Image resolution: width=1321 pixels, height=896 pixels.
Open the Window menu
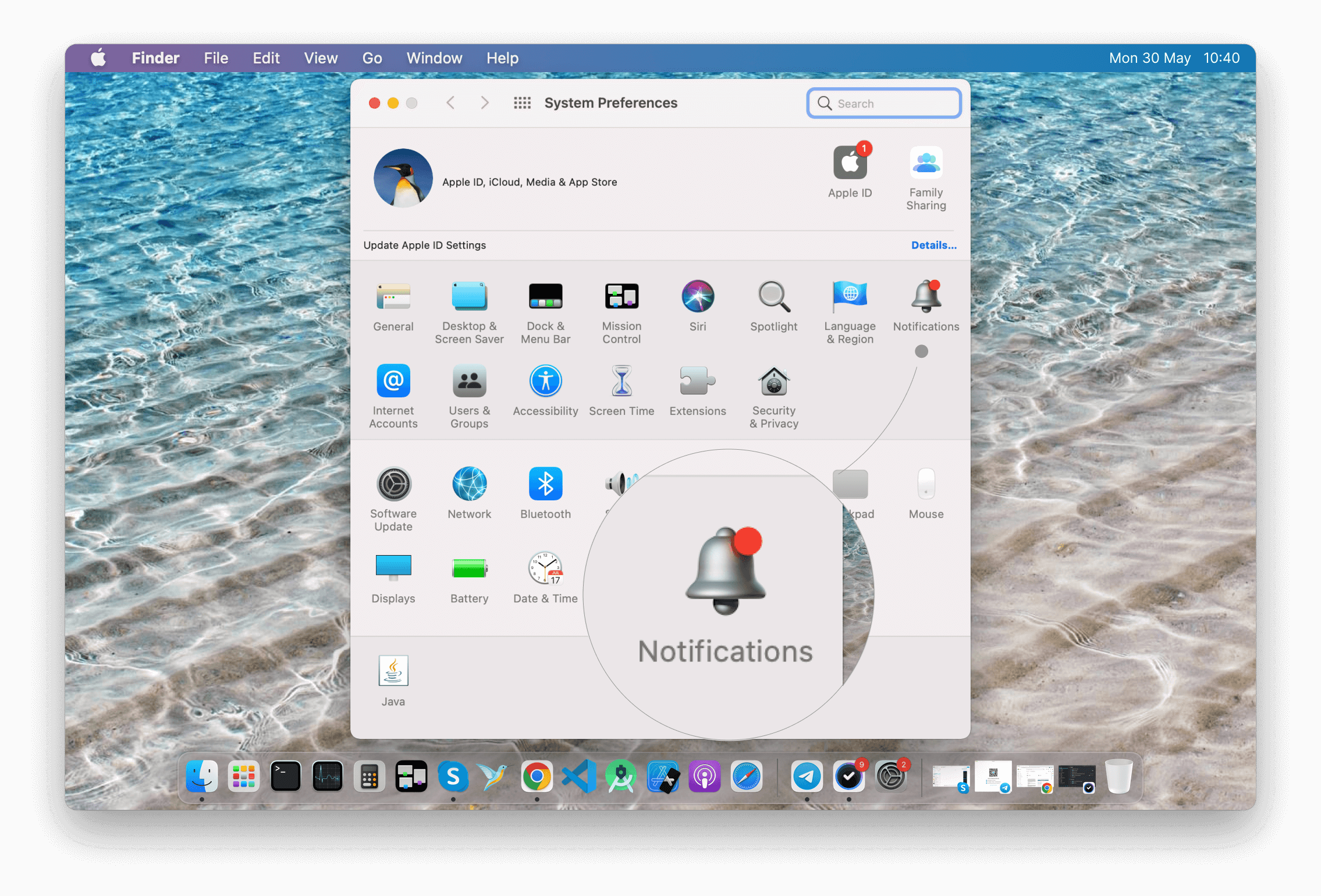[x=434, y=58]
